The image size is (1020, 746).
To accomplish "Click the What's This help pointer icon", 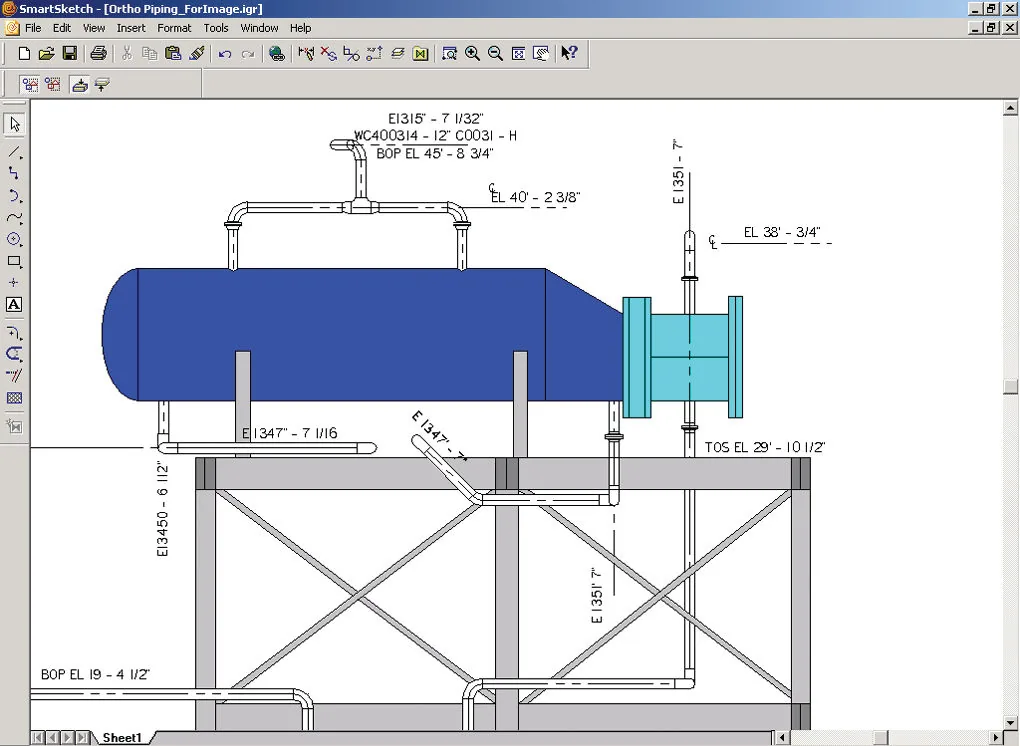I will pyautogui.click(x=569, y=53).
